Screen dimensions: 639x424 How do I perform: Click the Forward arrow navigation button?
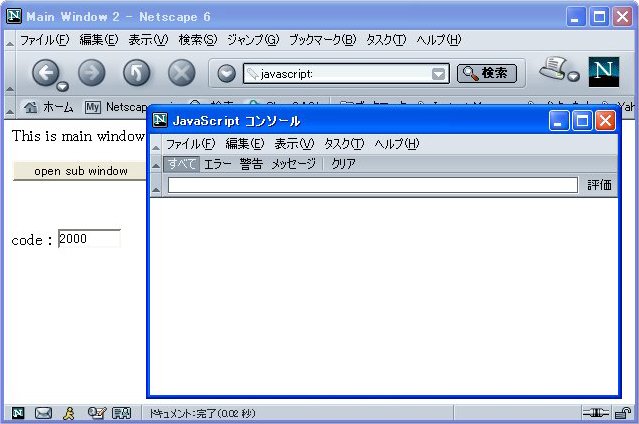91,73
